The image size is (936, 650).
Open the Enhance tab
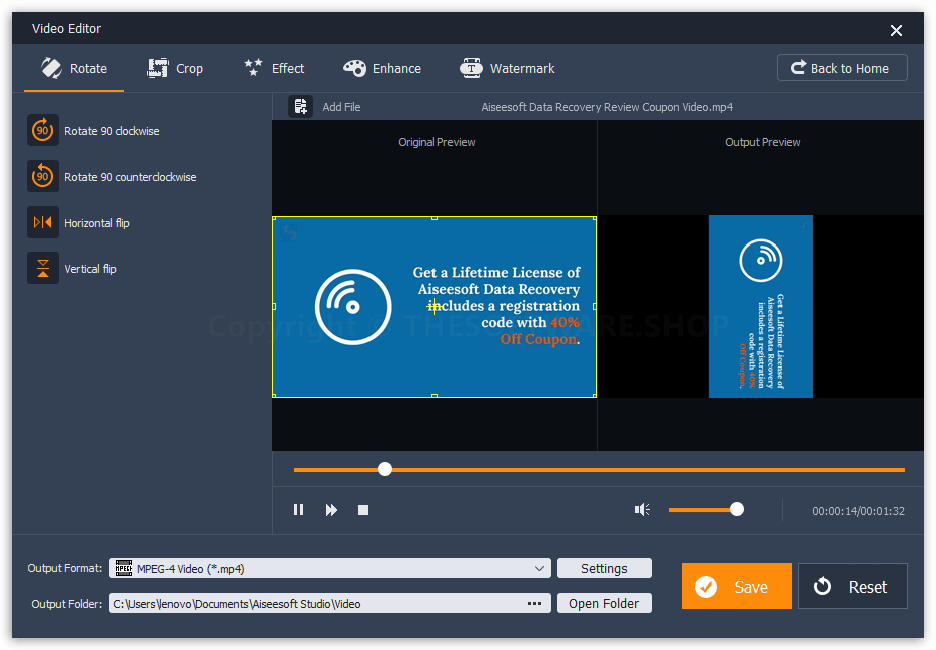coord(381,69)
